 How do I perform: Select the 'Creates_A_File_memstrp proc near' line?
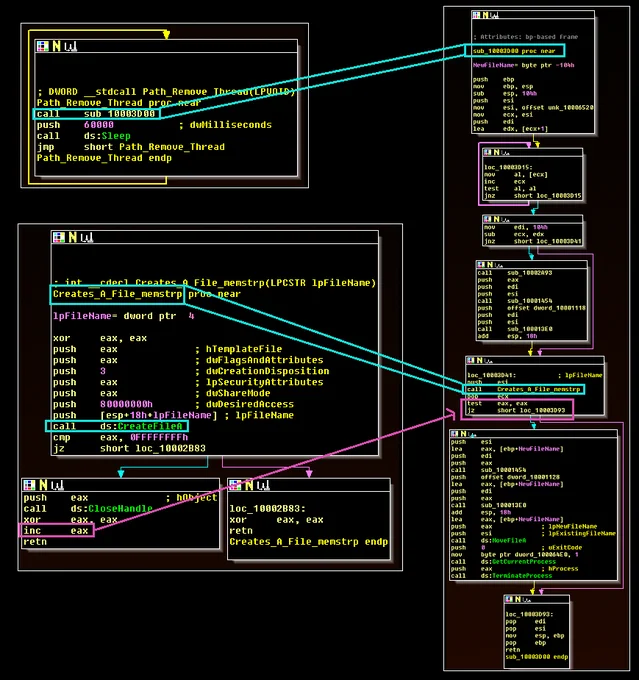coord(147,294)
